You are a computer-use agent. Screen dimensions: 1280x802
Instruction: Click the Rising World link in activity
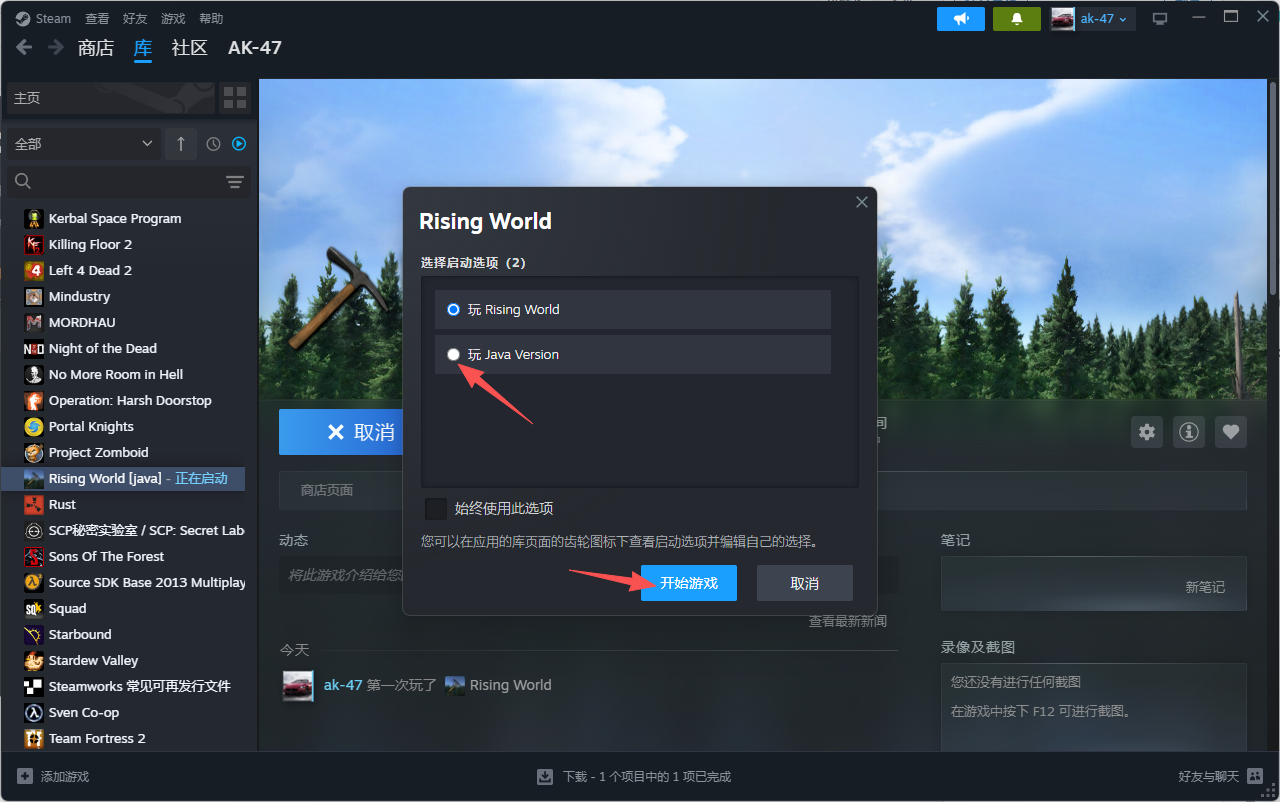[x=510, y=685]
